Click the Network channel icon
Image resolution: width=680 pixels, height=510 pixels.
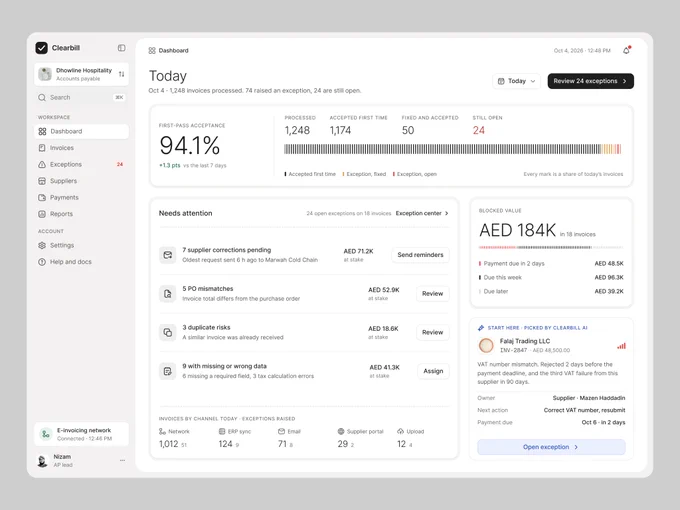point(162,432)
